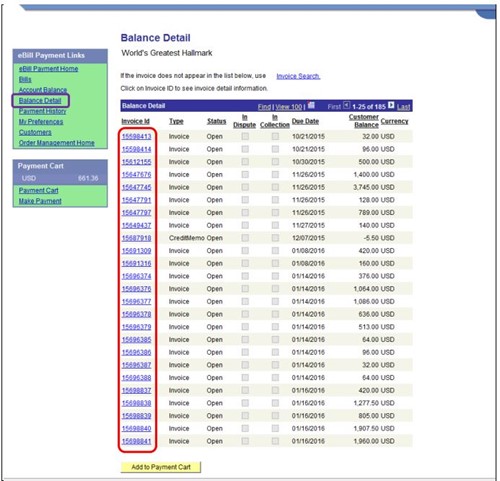Image resolution: width=500 pixels, height=481 pixels.
Task: Open invoice 15647676
Action: tap(136, 174)
